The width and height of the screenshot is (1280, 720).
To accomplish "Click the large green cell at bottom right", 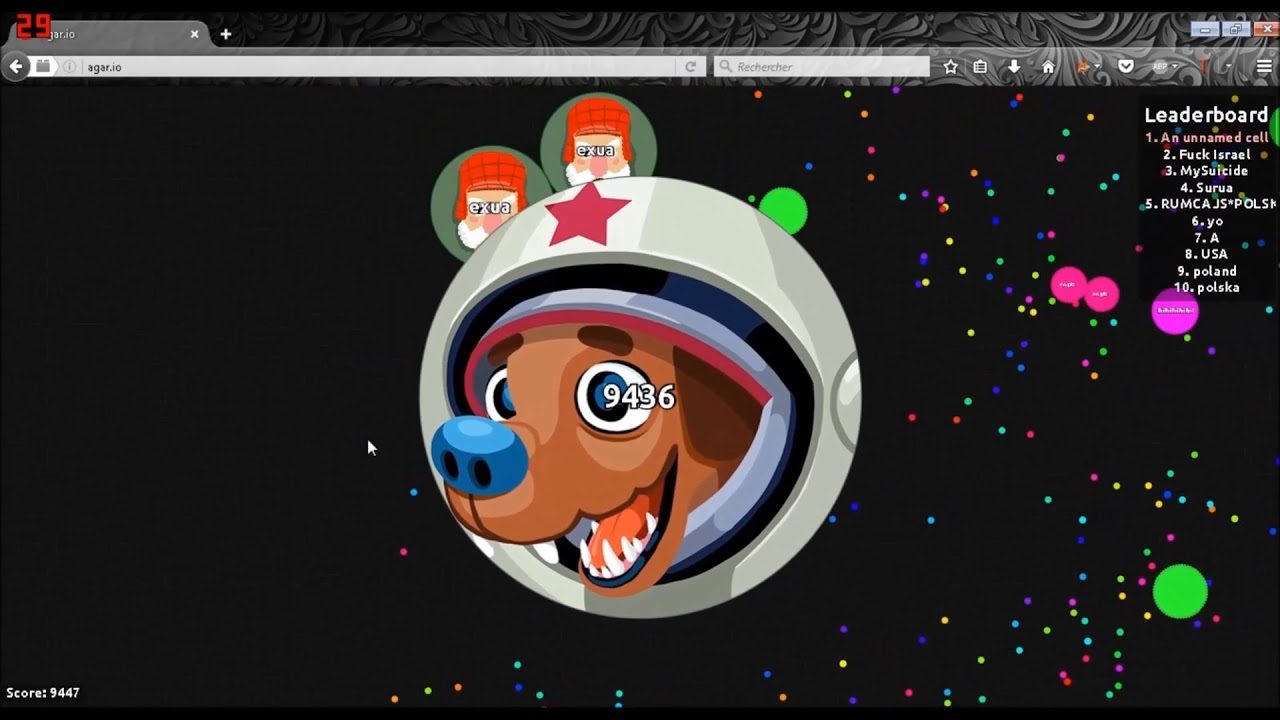I will (x=1180, y=591).
